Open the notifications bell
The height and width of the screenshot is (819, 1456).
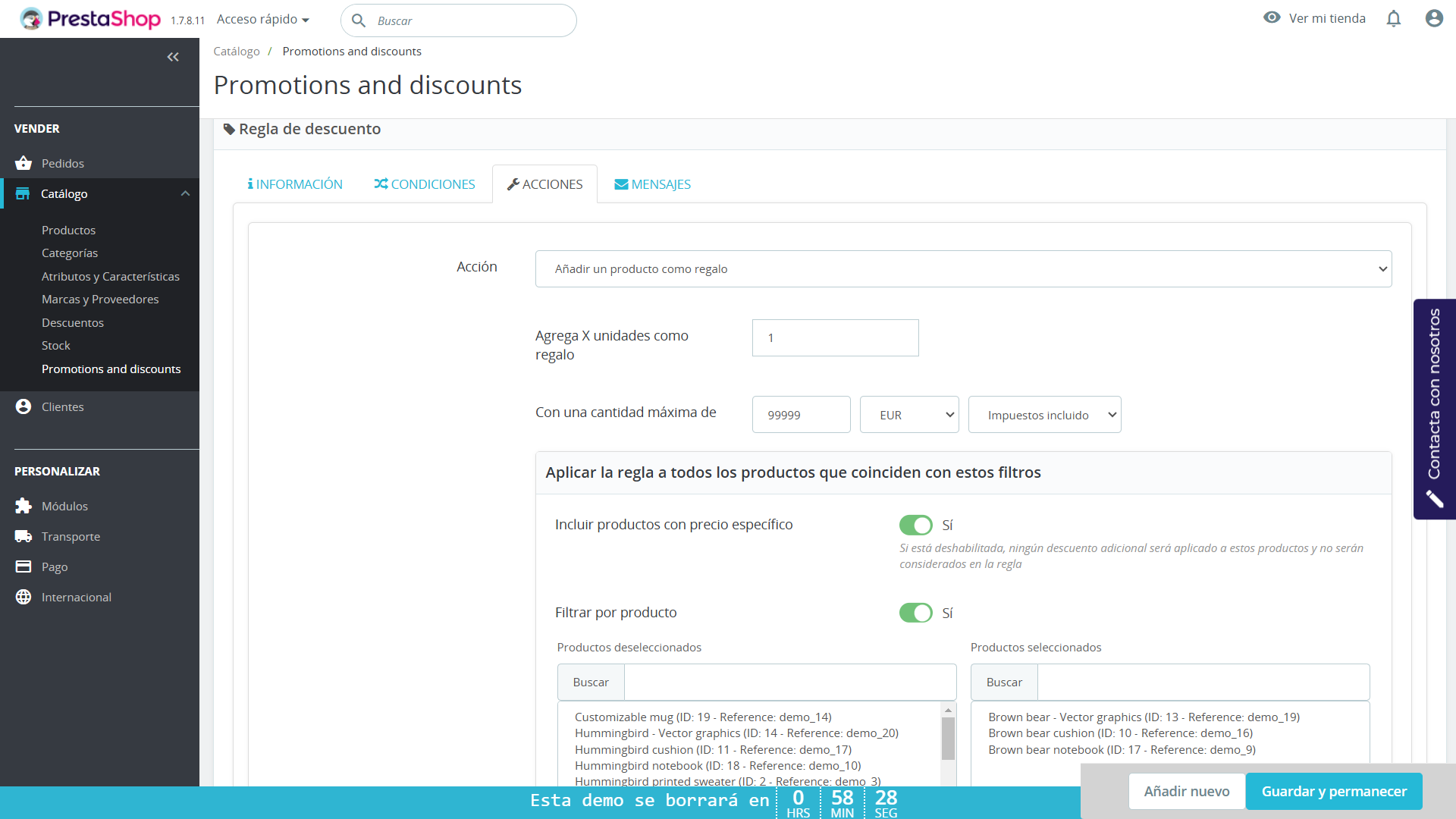coord(1394,18)
